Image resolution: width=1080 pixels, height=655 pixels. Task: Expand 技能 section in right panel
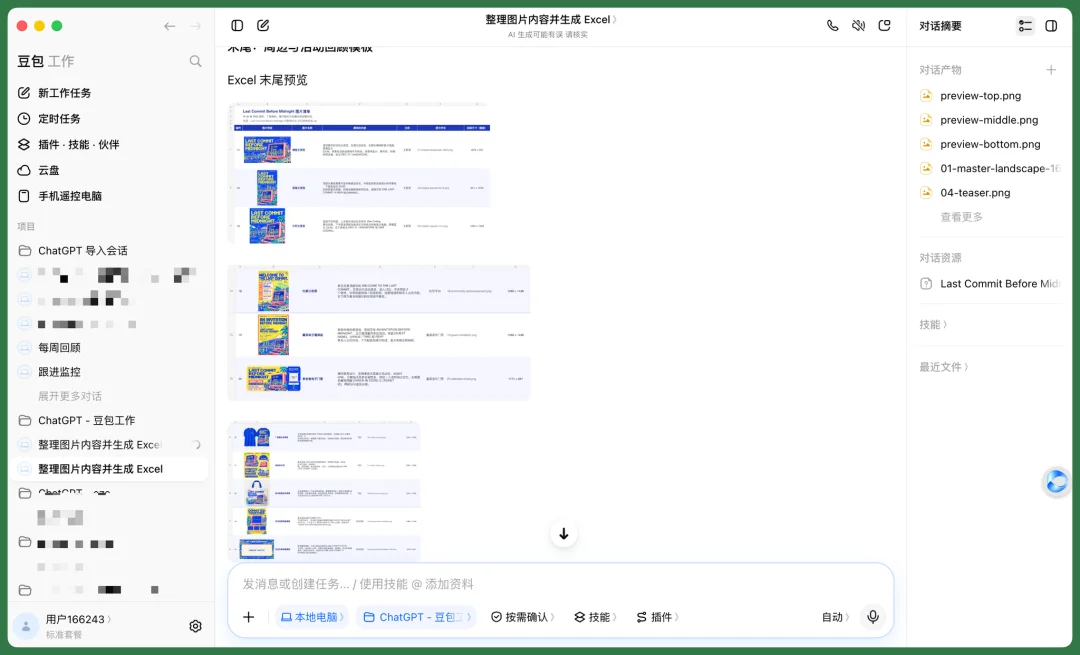coord(933,324)
